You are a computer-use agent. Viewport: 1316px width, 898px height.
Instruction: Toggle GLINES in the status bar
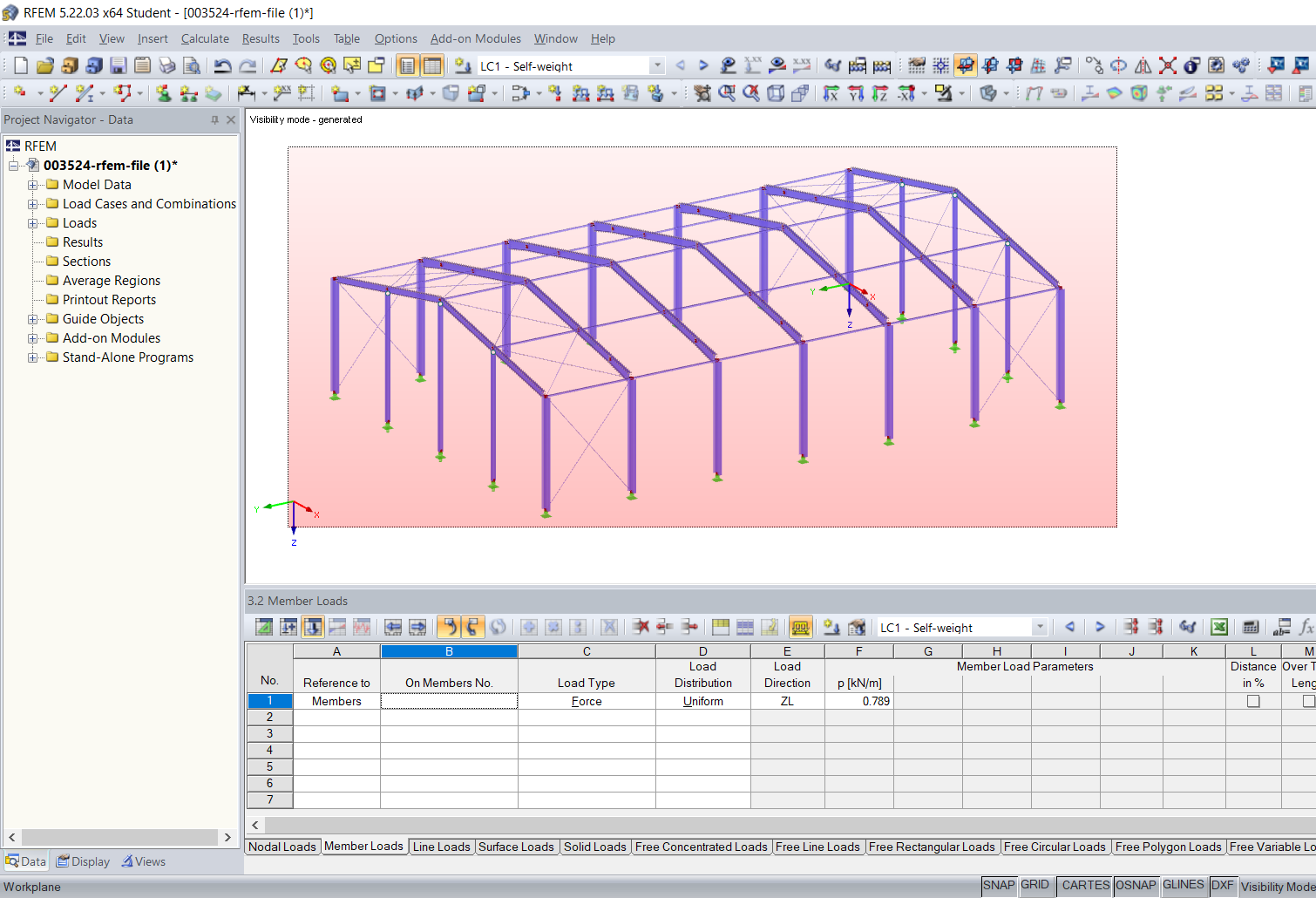[x=1184, y=885]
